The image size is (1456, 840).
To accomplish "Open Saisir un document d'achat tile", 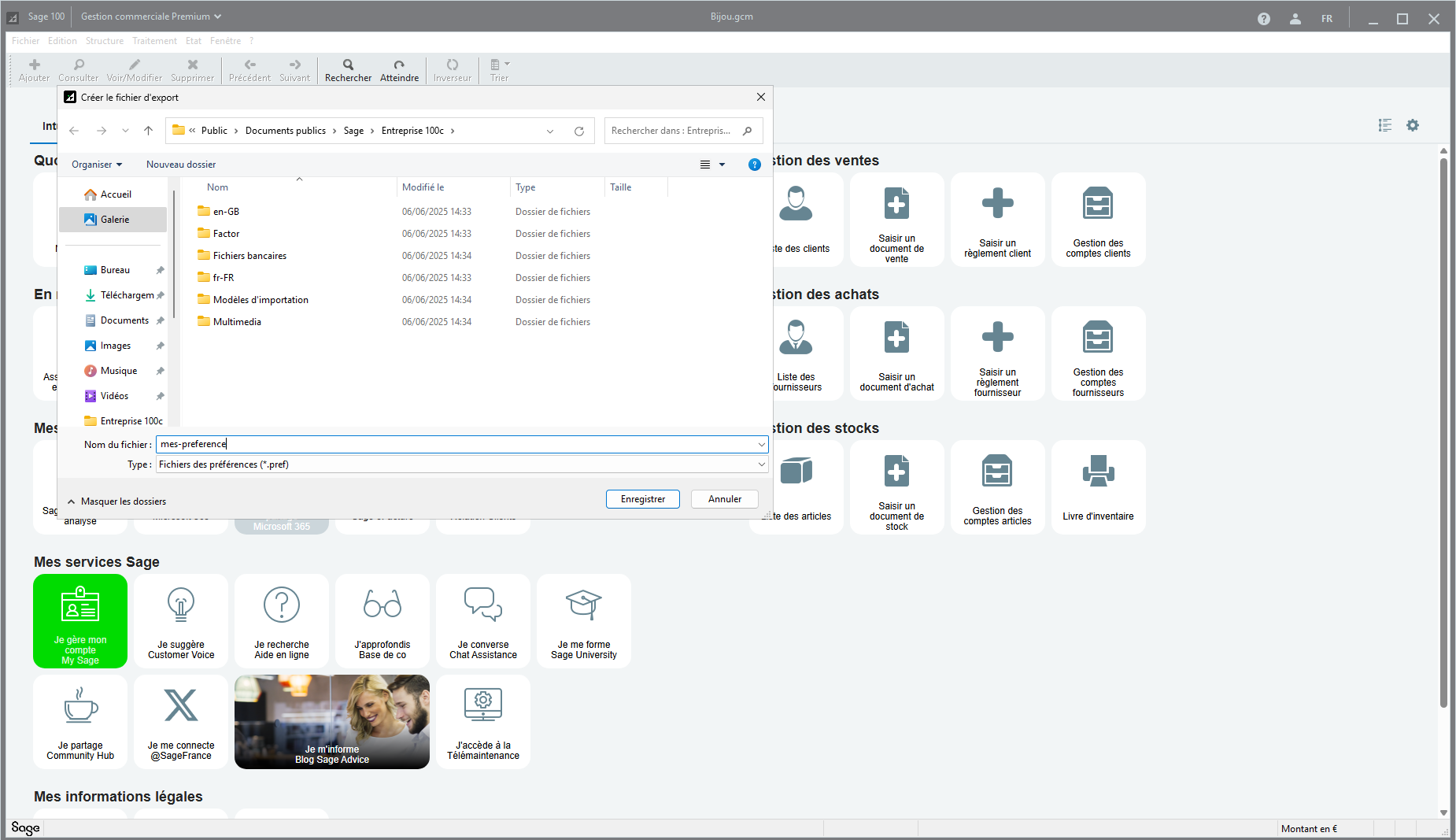I will pos(897,353).
